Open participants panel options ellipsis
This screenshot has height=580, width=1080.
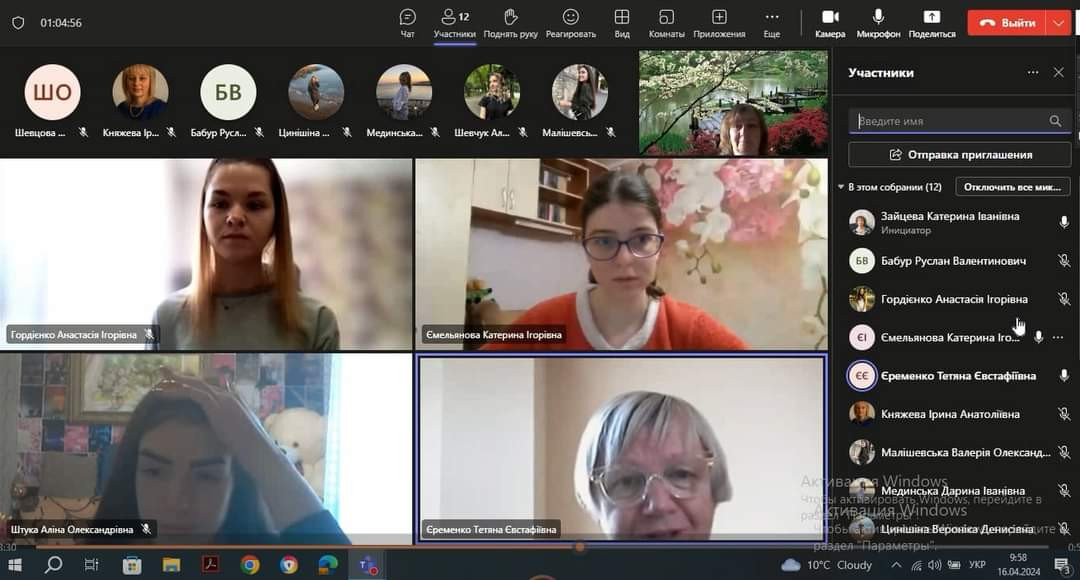[x=1032, y=72]
